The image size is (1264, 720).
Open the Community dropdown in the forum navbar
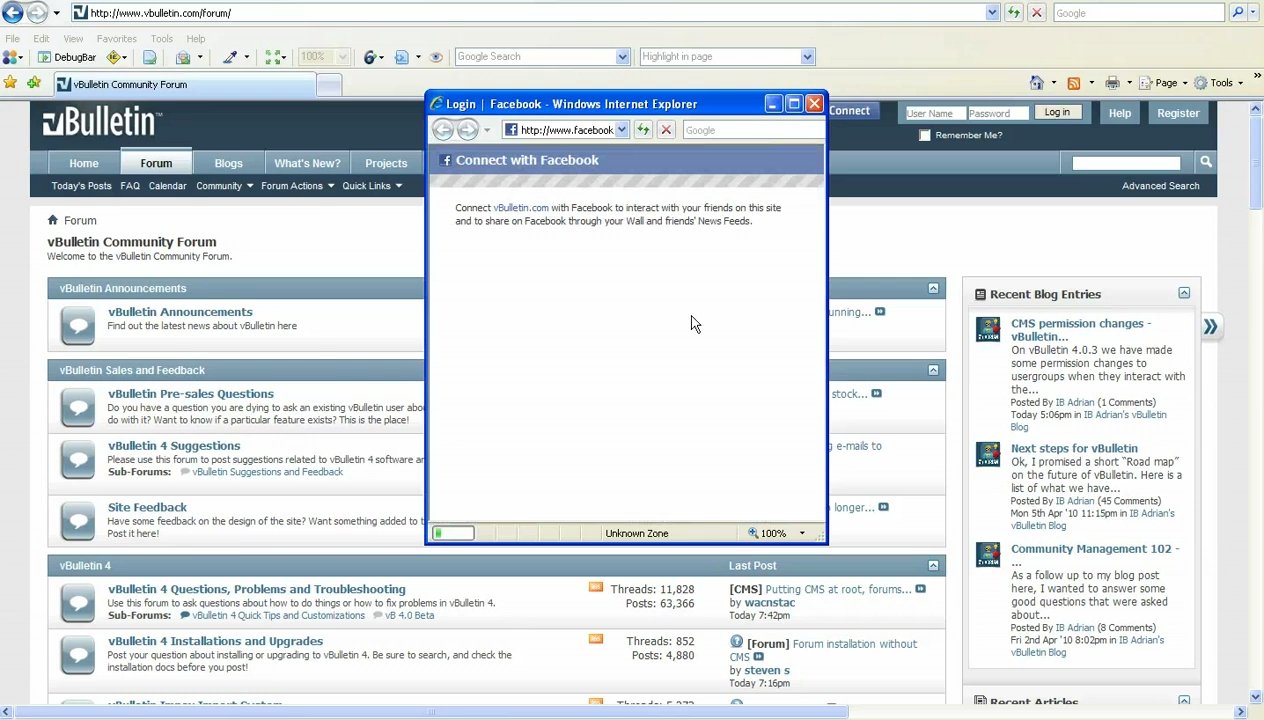click(x=223, y=186)
